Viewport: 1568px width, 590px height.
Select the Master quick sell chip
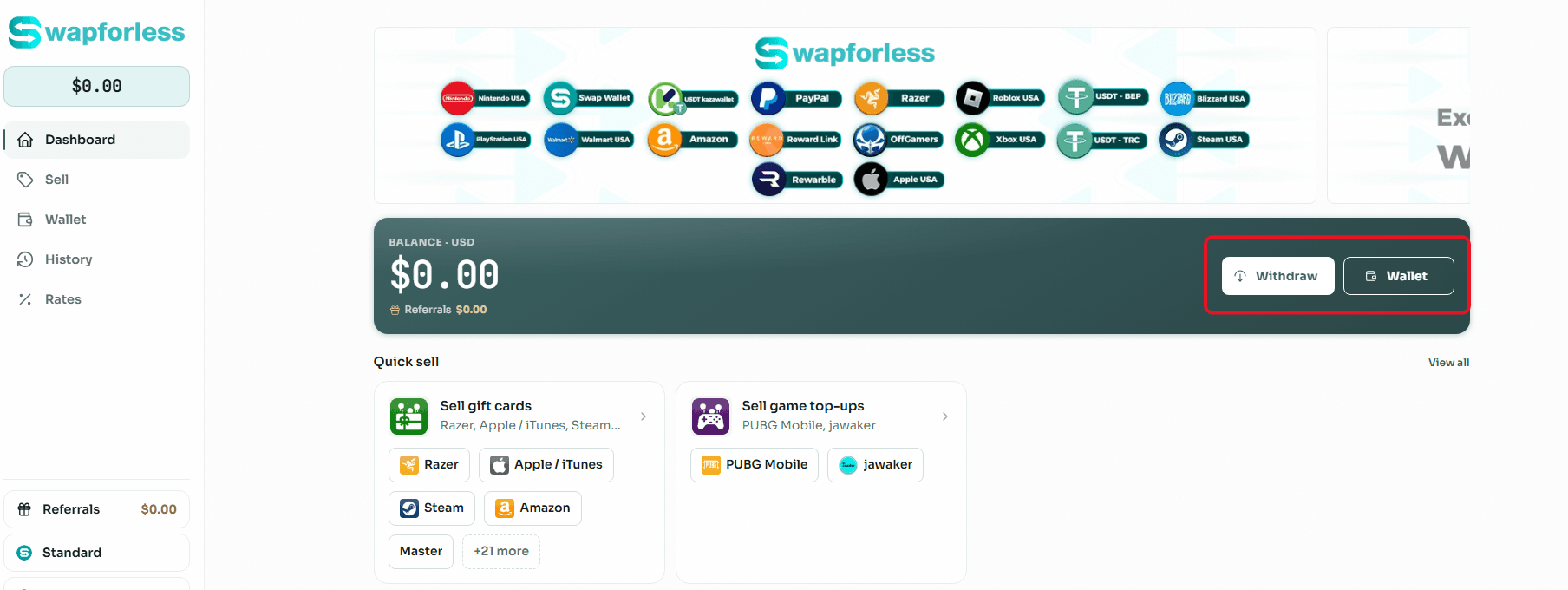(x=421, y=552)
